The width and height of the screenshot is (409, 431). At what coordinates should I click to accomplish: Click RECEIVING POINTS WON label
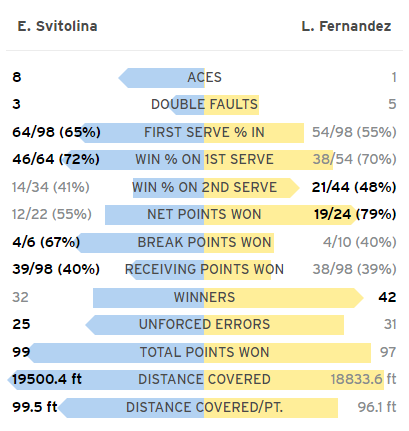204,269
